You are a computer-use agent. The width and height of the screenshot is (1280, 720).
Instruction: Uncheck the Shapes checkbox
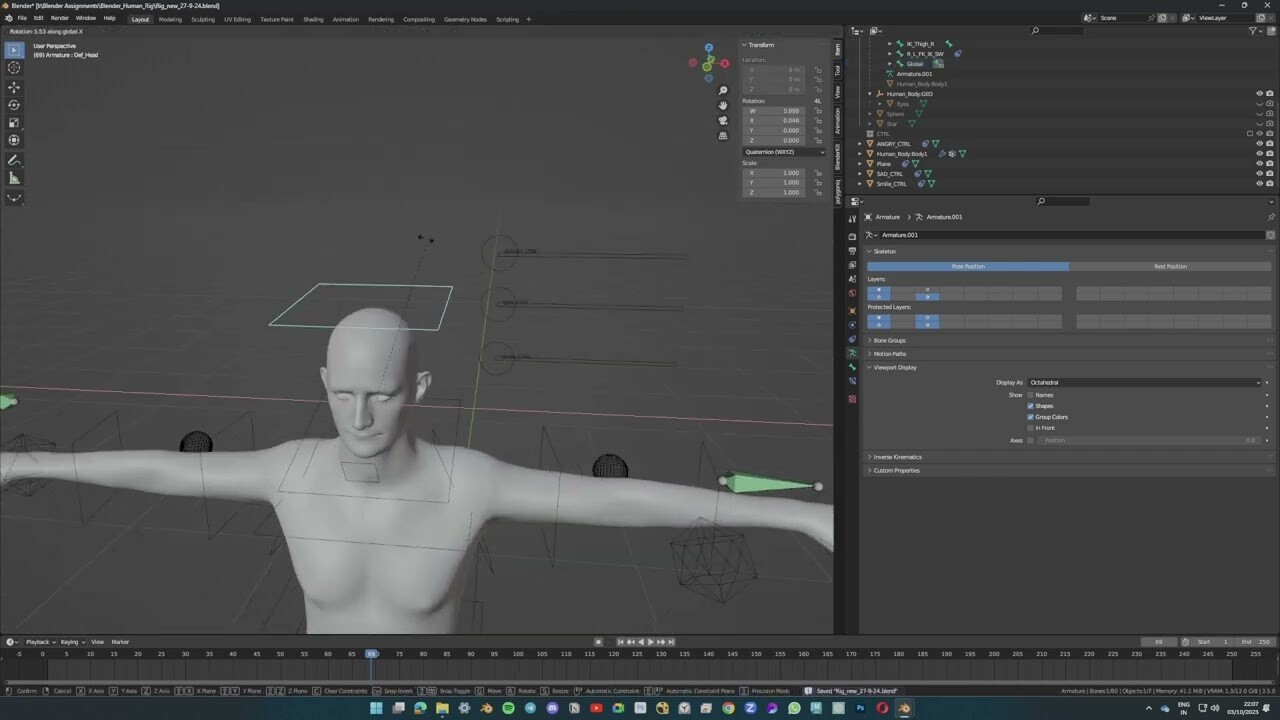click(1031, 405)
